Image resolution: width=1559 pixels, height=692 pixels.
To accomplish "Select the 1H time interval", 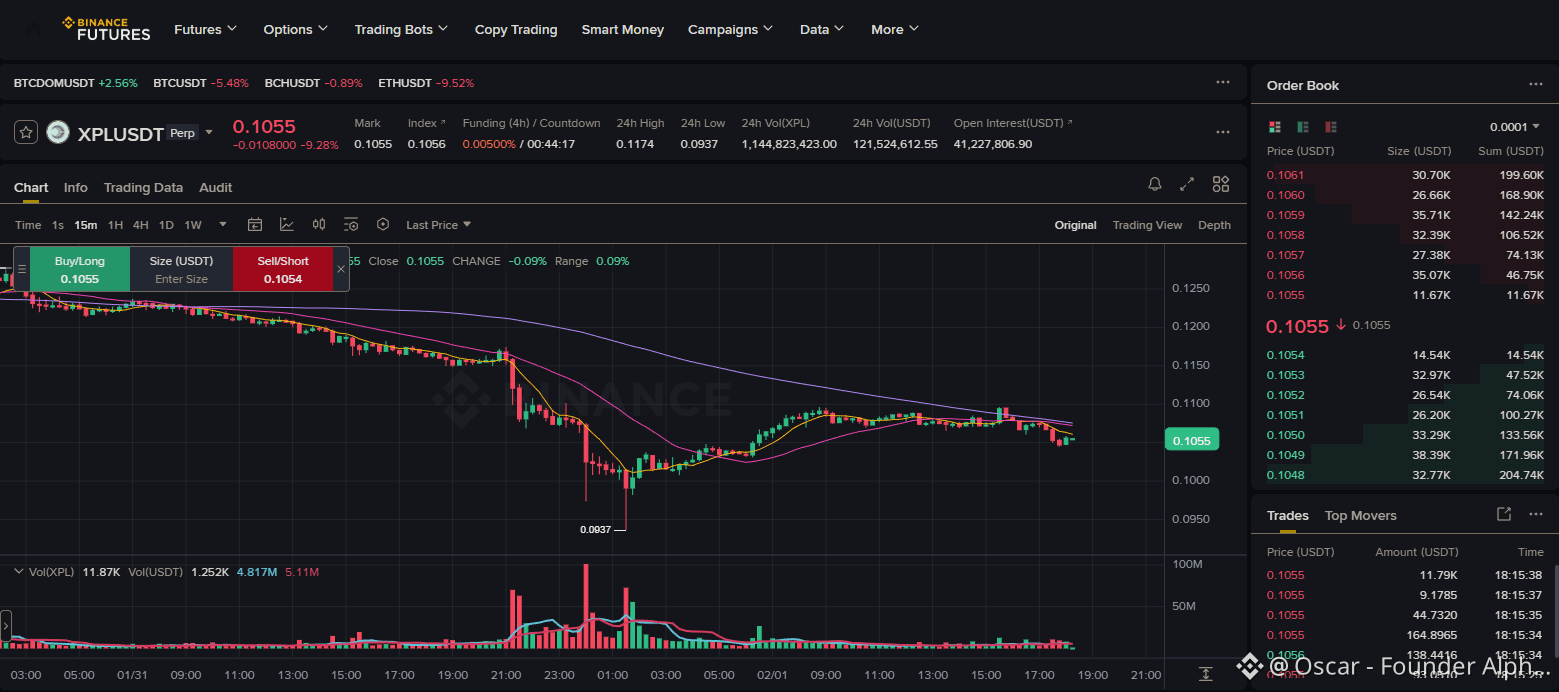I will (116, 225).
